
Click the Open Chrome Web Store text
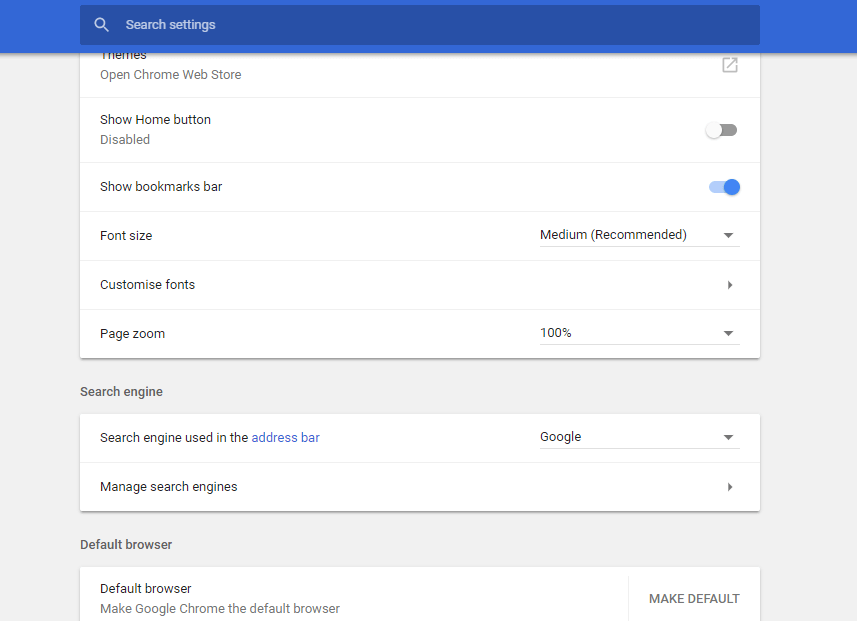(170, 75)
